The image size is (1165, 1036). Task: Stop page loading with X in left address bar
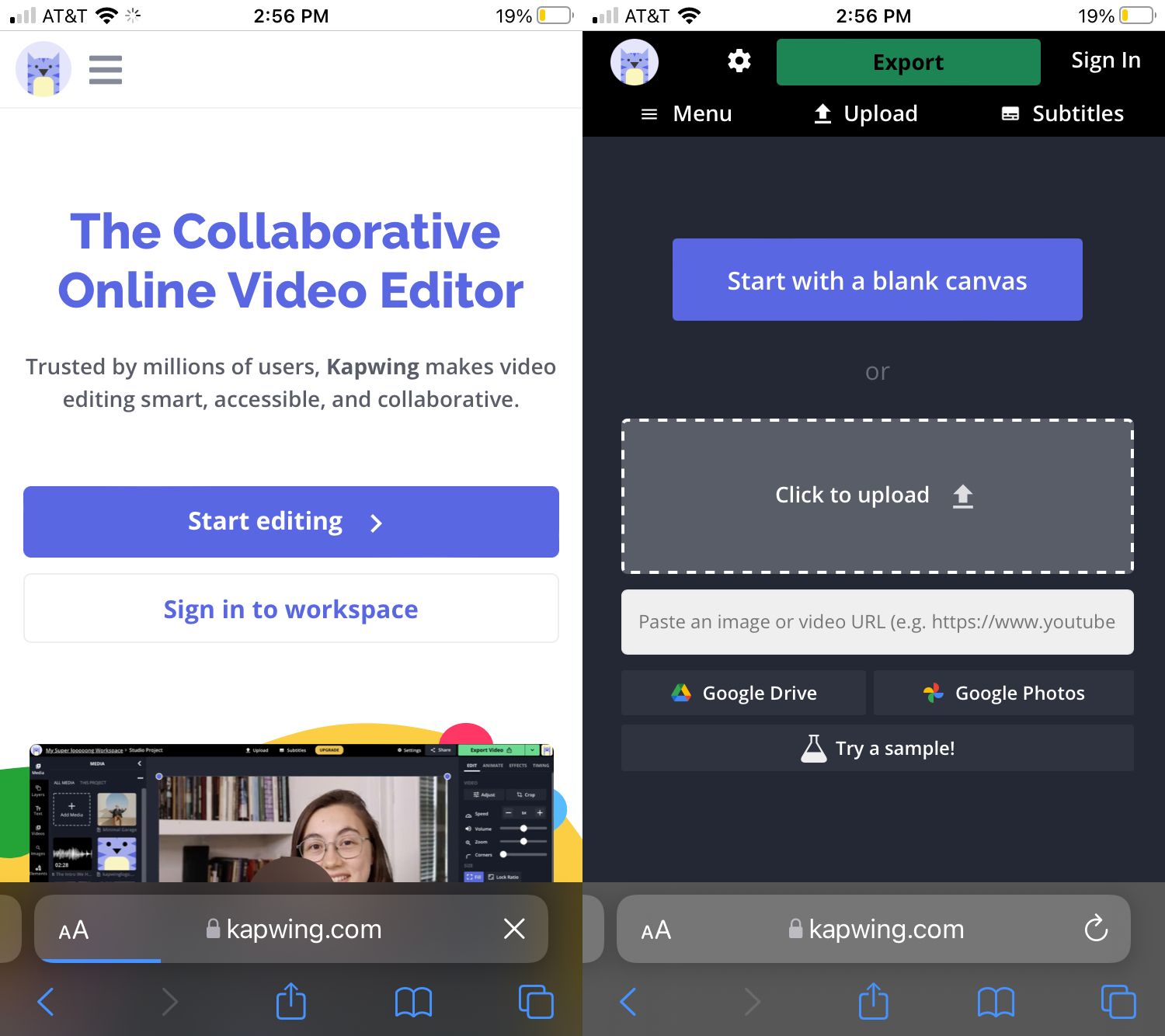(513, 929)
